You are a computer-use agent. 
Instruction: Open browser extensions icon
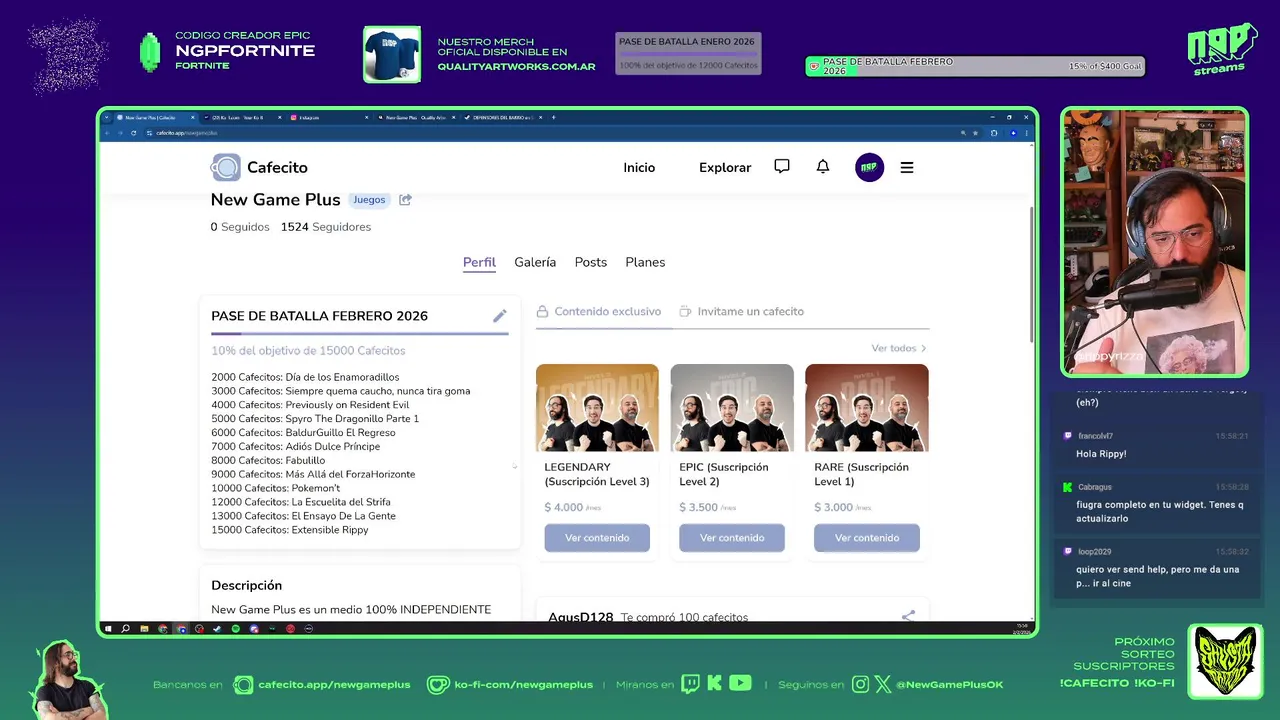(994, 133)
